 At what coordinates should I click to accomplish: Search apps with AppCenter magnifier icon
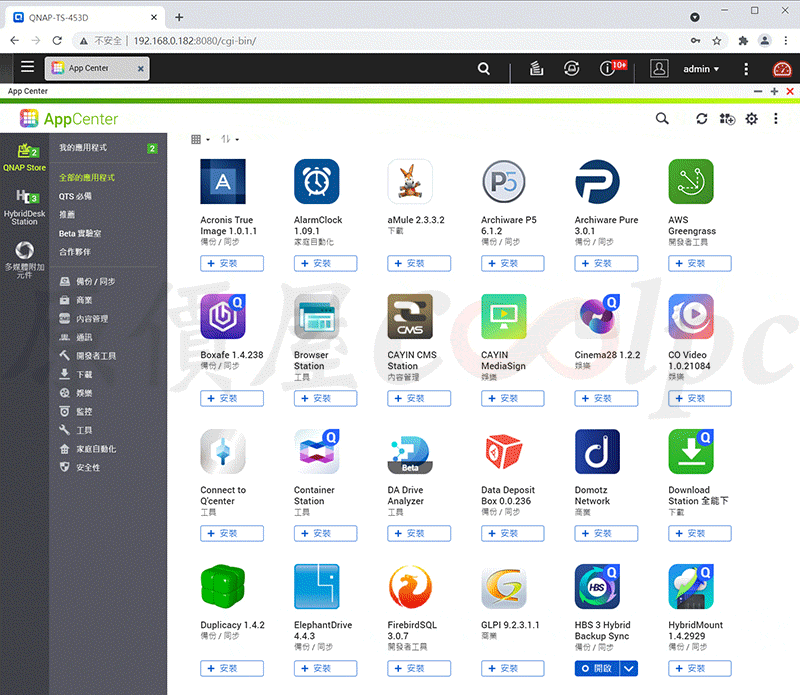coord(662,119)
